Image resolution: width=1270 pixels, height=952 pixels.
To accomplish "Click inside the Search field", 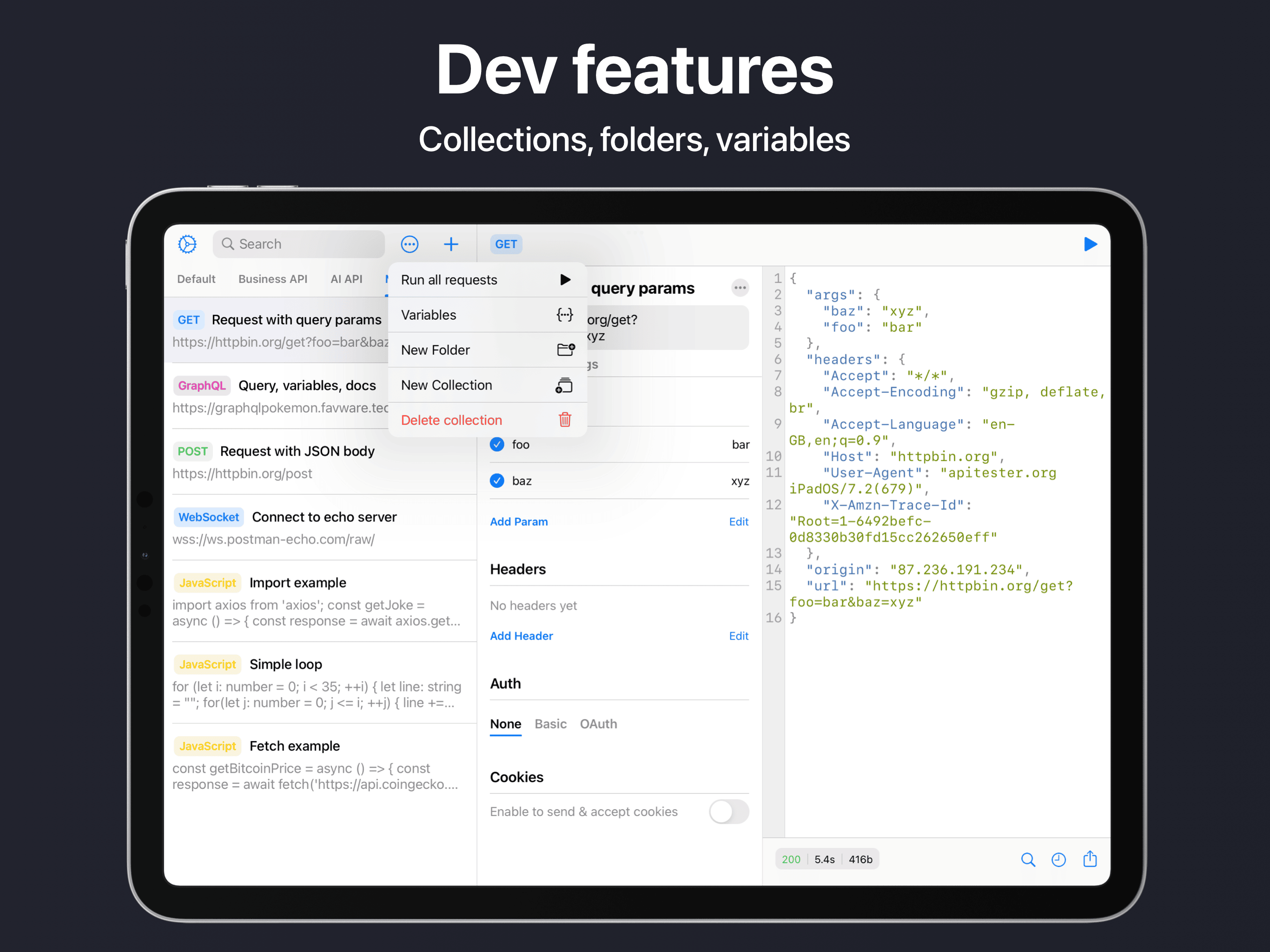I will click(x=298, y=244).
